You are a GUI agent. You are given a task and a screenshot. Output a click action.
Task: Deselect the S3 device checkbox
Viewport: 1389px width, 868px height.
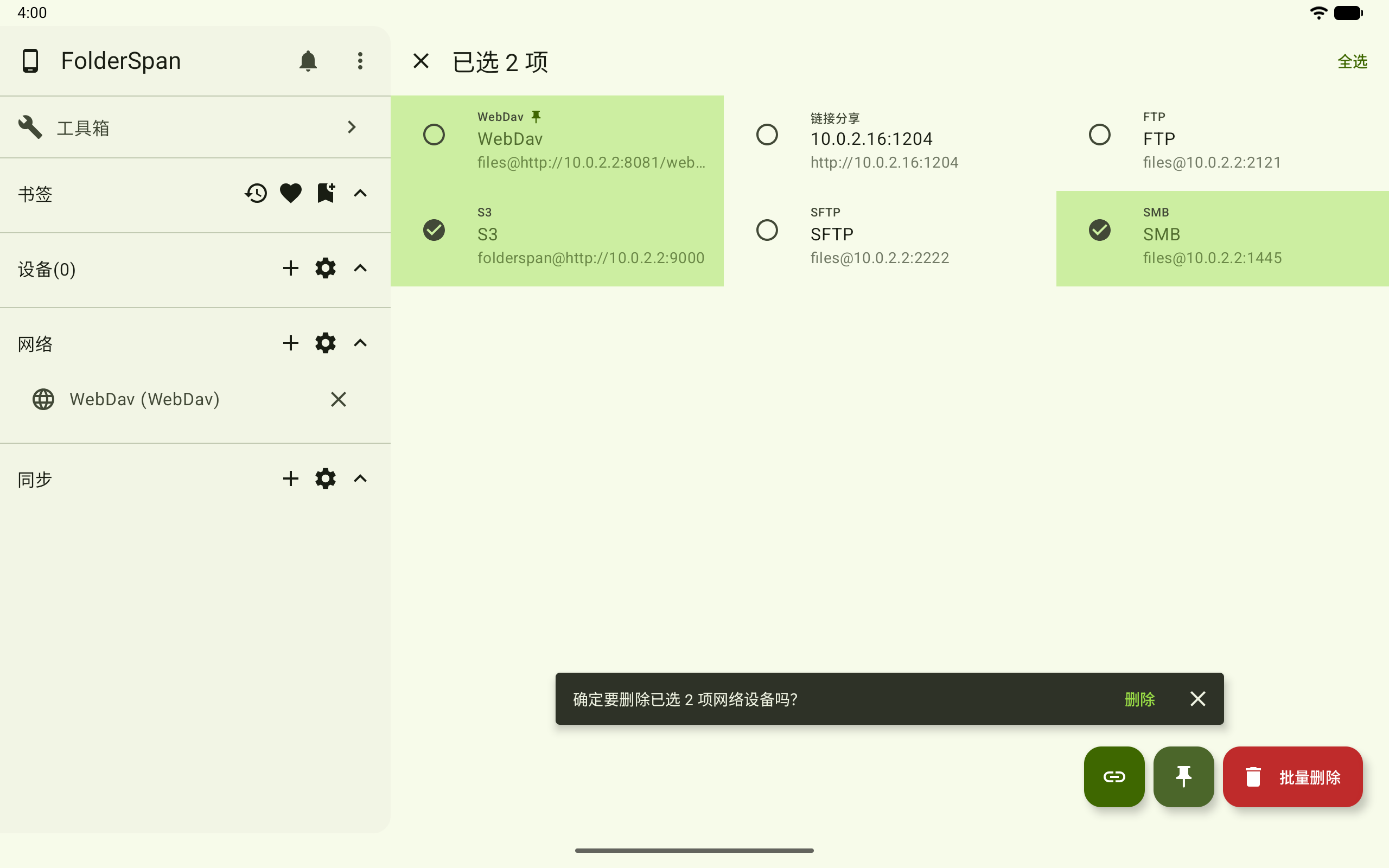coord(434,230)
